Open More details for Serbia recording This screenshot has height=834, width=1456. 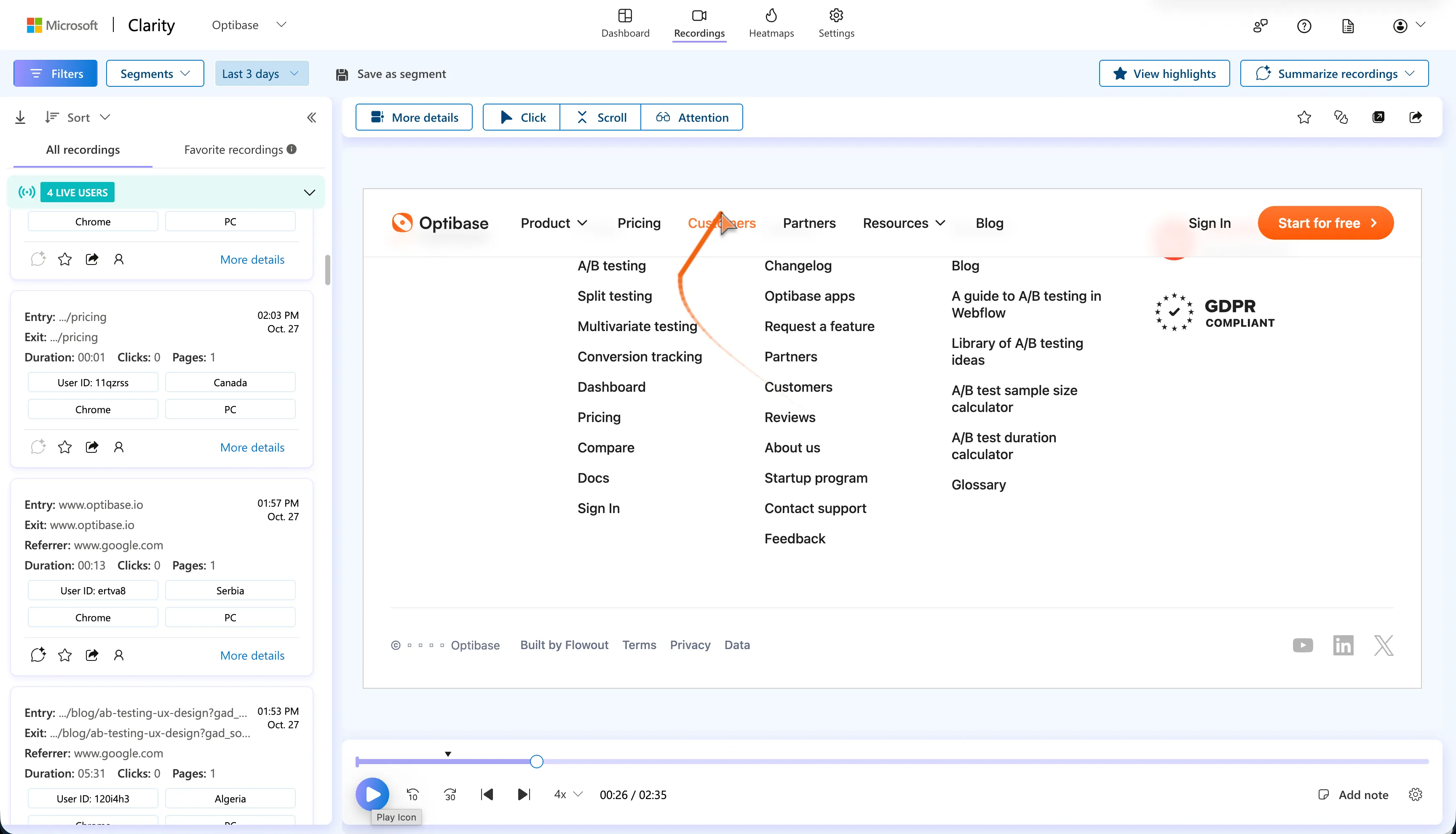click(x=252, y=655)
